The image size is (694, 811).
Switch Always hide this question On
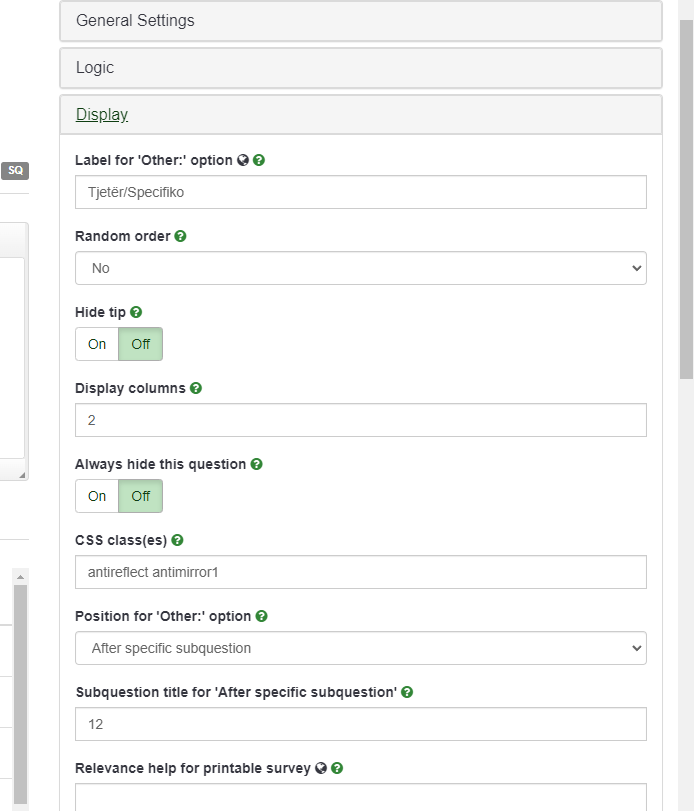point(97,496)
